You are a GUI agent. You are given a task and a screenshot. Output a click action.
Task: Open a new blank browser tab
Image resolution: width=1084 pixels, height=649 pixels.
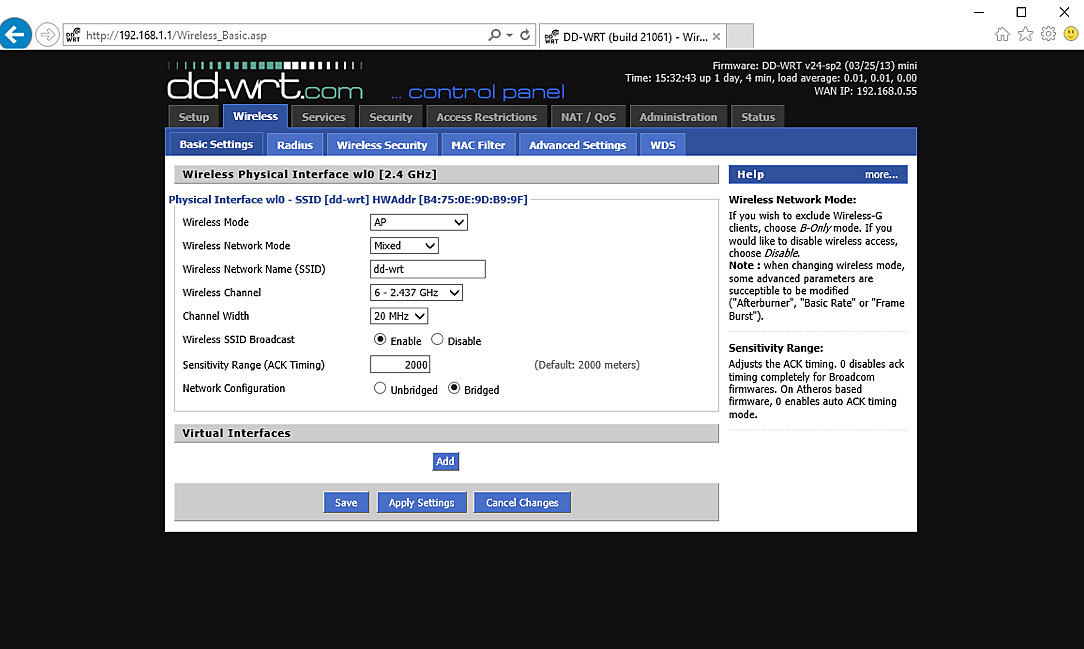pos(740,36)
